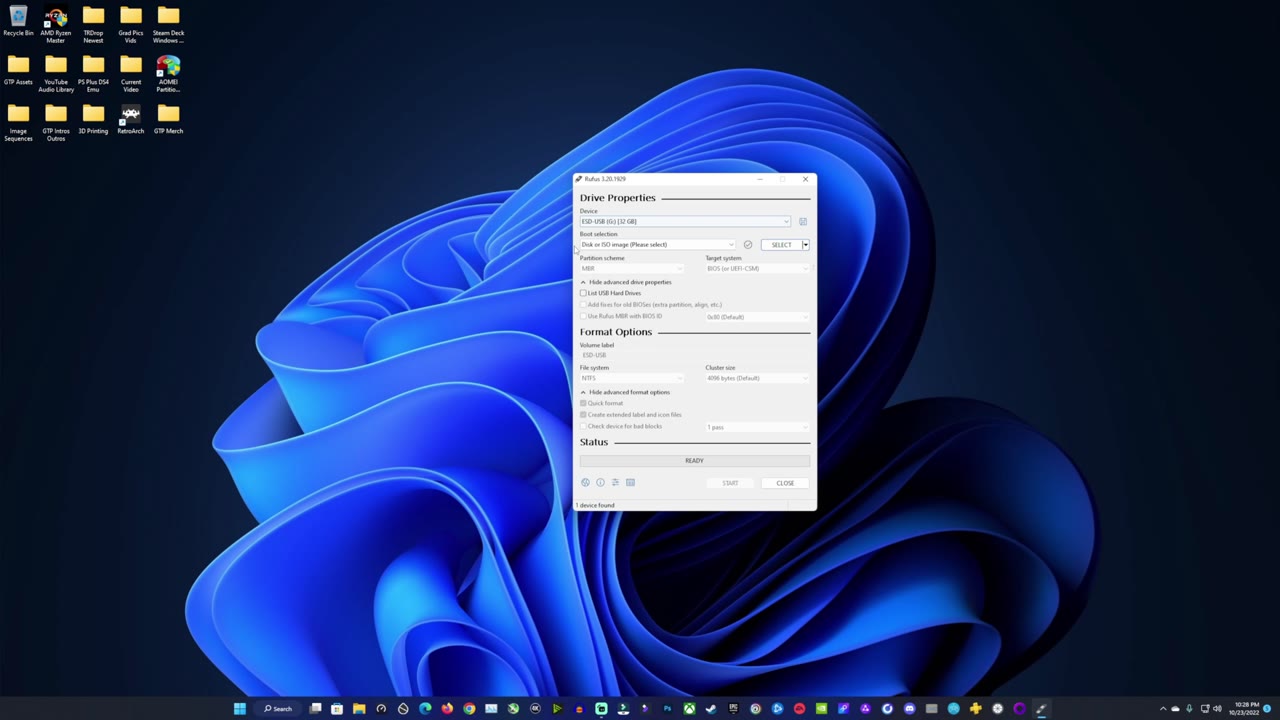
Task: Click the Volume label field showing ESD-USB
Action: click(695, 355)
